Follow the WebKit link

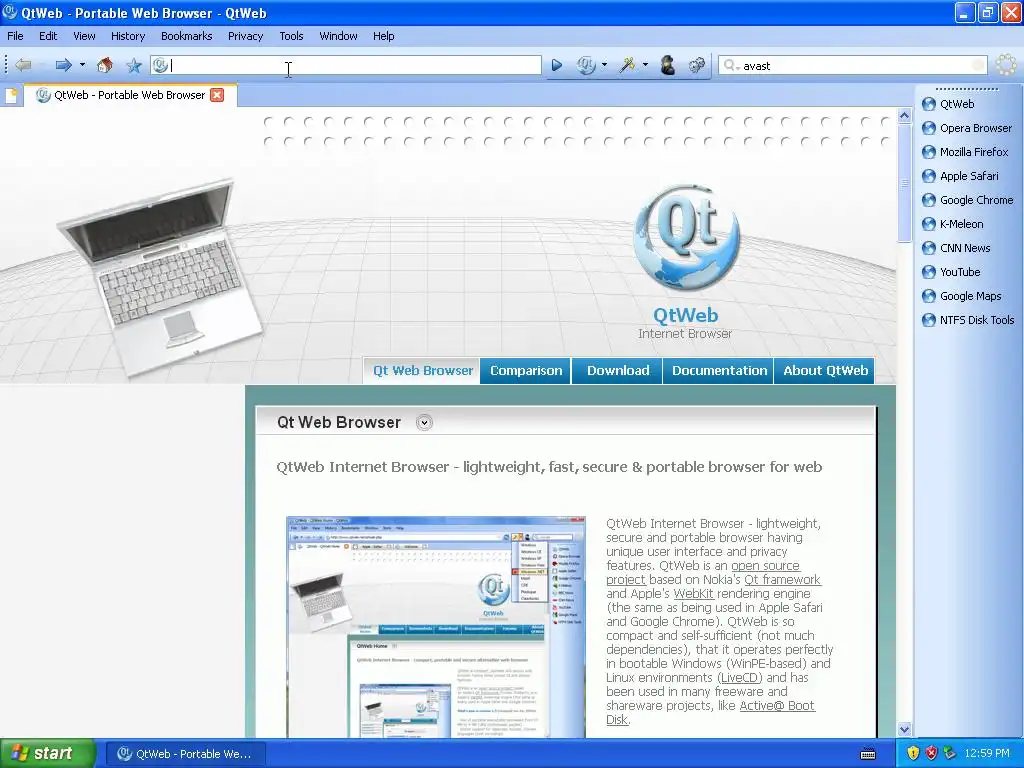coord(693,594)
